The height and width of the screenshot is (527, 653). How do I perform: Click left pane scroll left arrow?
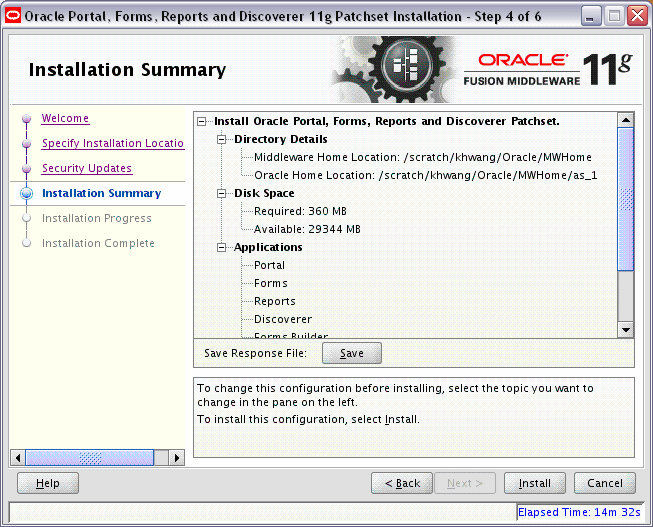click(17, 458)
